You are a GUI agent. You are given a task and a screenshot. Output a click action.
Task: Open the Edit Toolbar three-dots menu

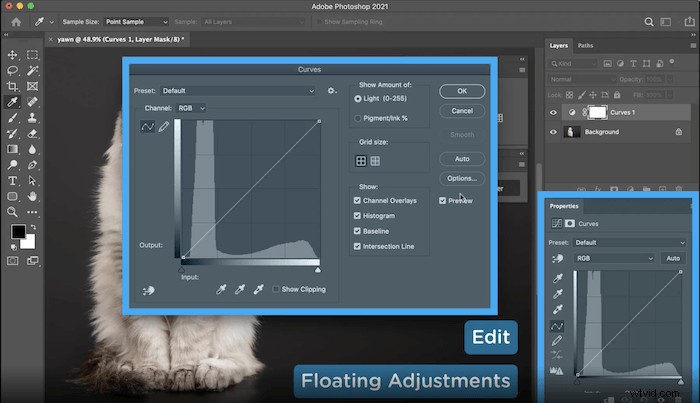point(32,212)
